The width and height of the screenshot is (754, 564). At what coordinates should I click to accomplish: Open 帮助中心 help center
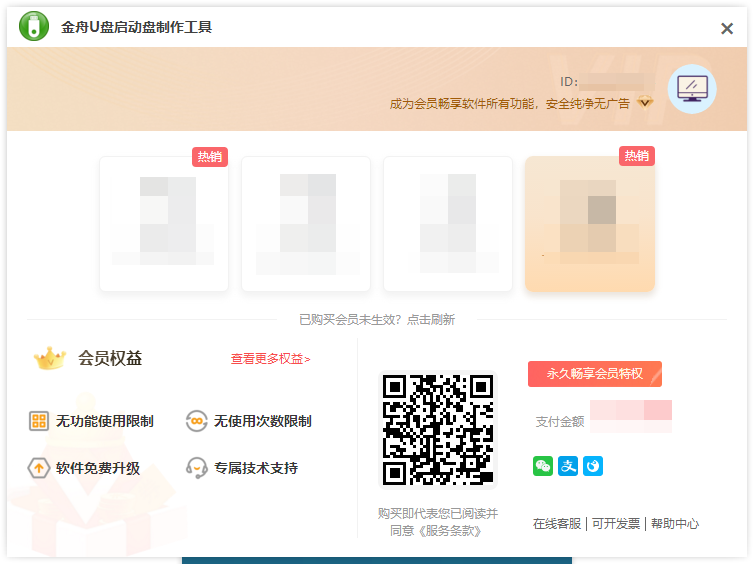(x=675, y=524)
